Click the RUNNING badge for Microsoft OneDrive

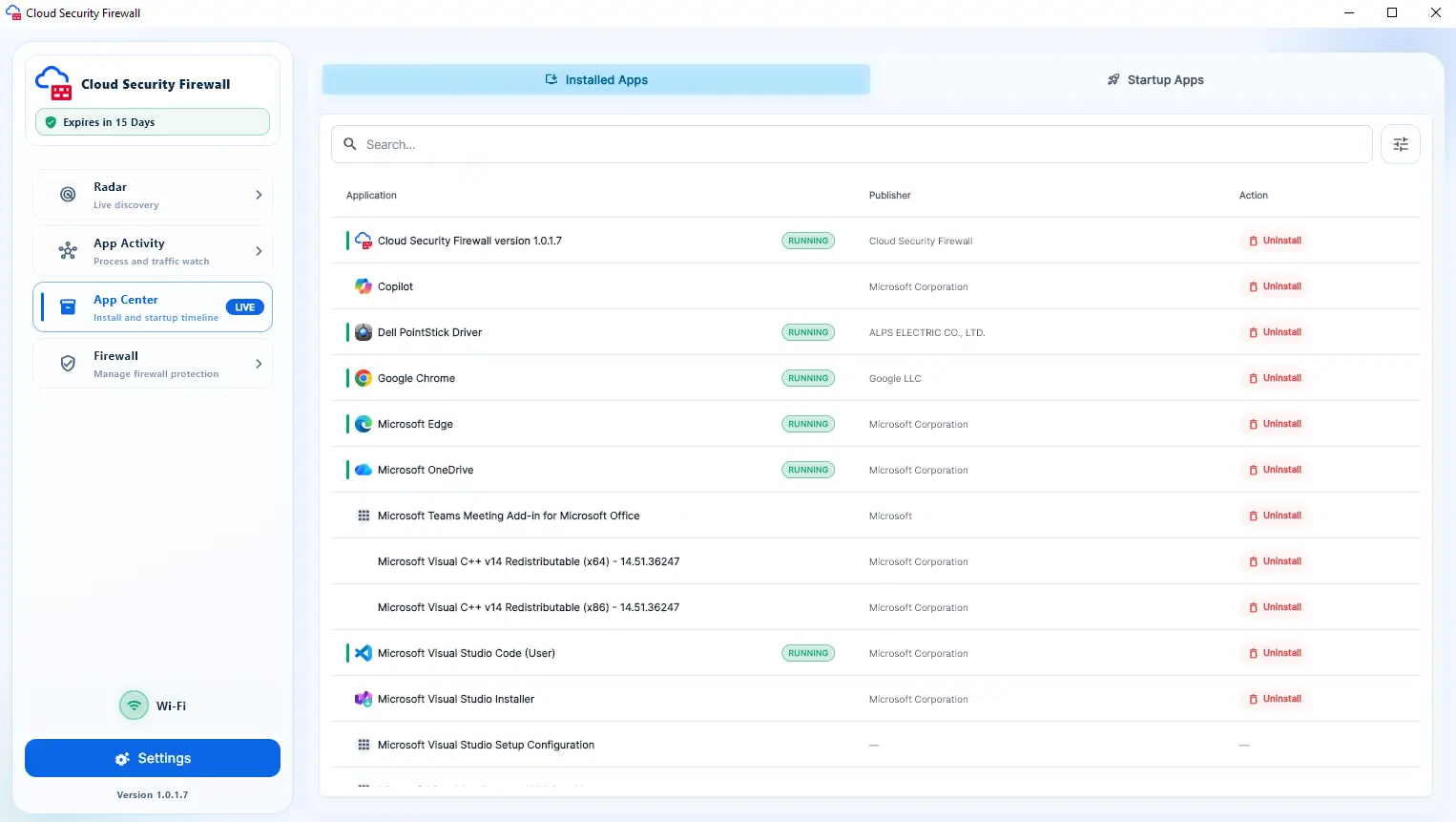[x=808, y=470]
